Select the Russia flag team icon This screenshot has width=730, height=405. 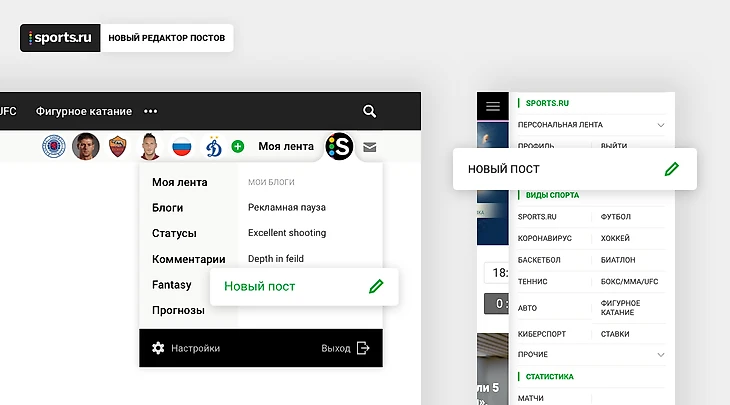[x=181, y=147]
